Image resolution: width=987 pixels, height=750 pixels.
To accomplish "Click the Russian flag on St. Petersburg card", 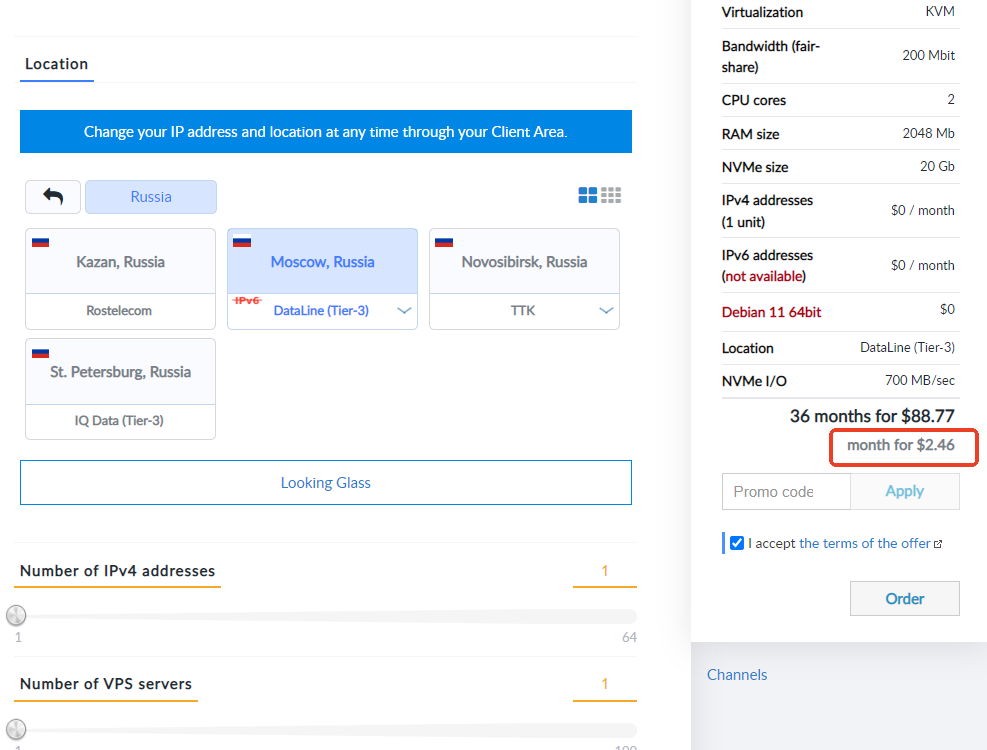I will coord(41,352).
